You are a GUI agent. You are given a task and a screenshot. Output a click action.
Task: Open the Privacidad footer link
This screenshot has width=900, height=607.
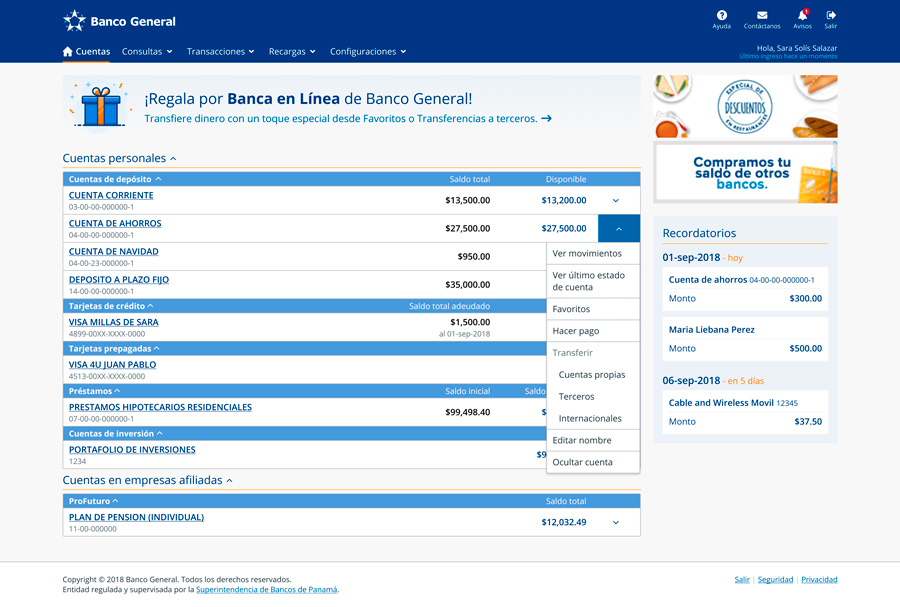(x=819, y=579)
